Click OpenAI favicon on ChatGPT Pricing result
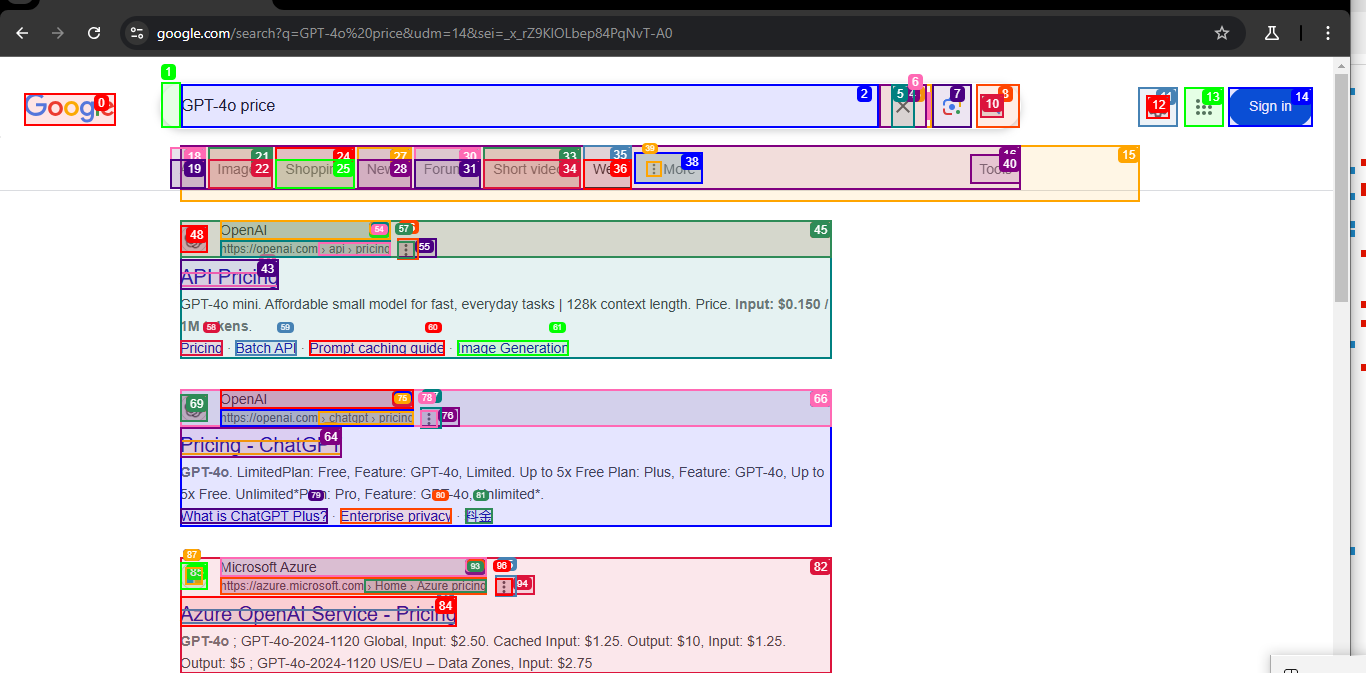 [194, 407]
